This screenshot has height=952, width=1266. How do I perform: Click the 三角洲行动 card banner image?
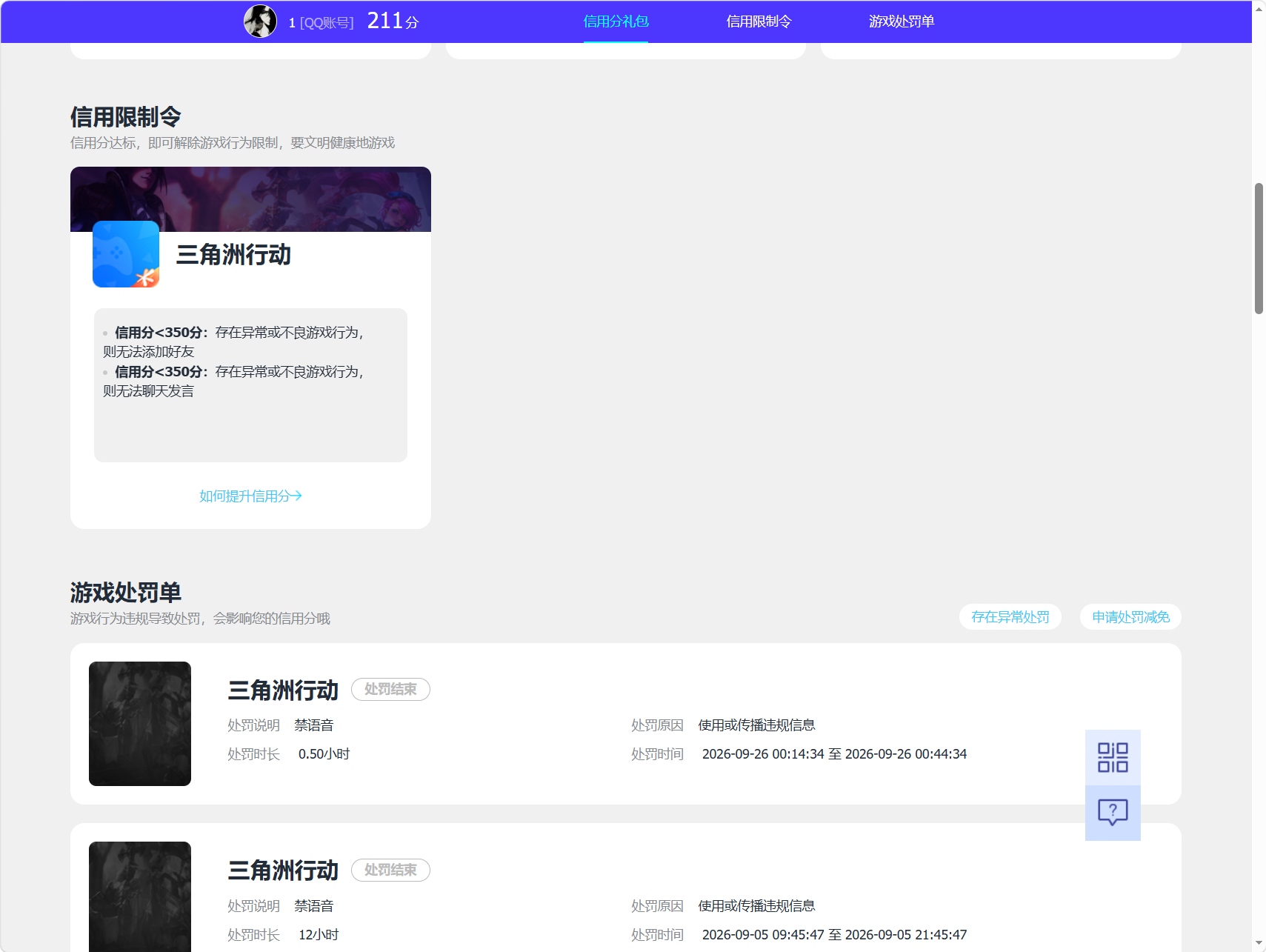(x=250, y=199)
